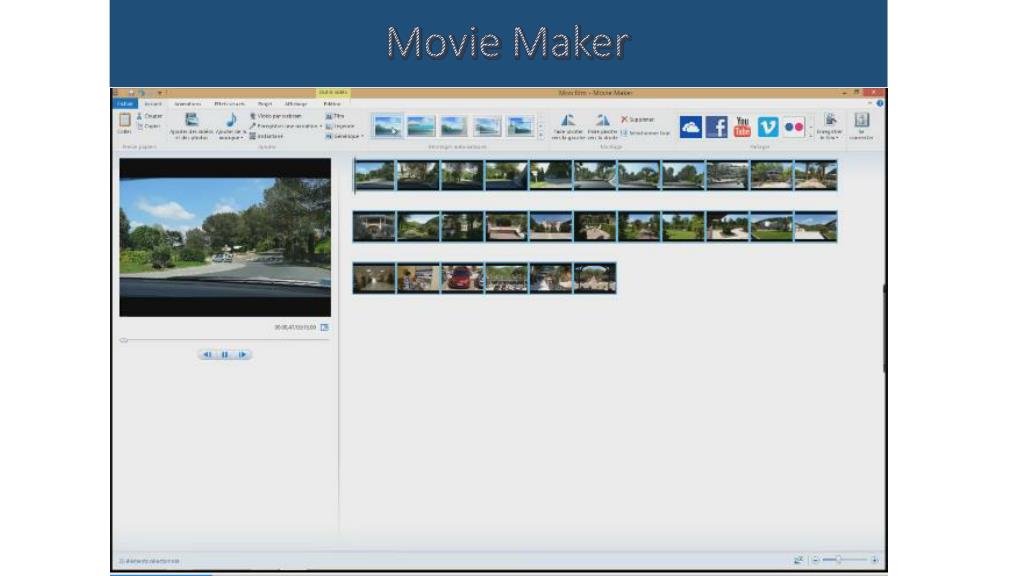
Task: Click Couper in the clipboard group
Action: (x=150, y=116)
